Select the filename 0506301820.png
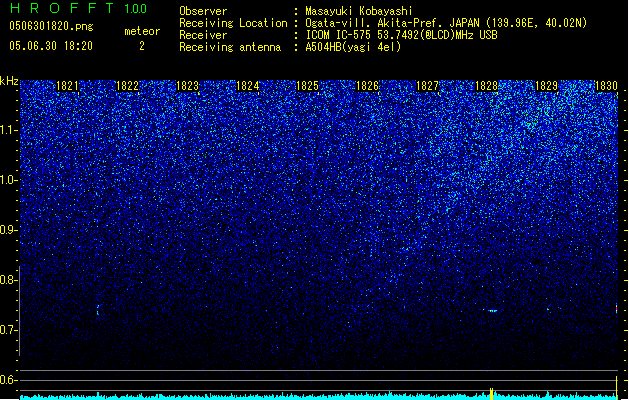The image size is (629, 400). coord(51,26)
